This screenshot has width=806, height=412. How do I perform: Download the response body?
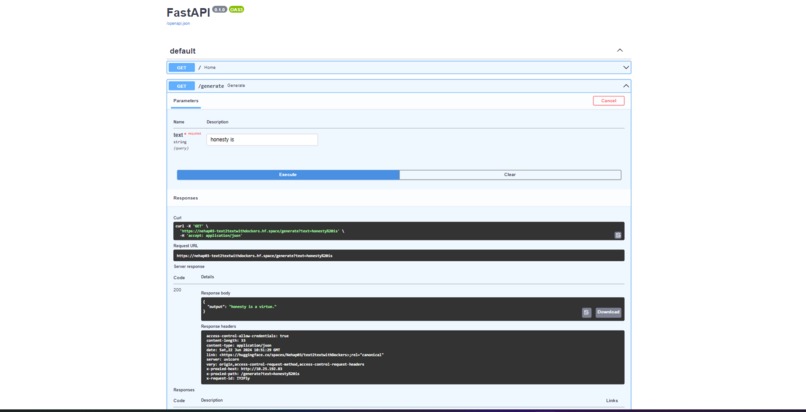point(608,312)
